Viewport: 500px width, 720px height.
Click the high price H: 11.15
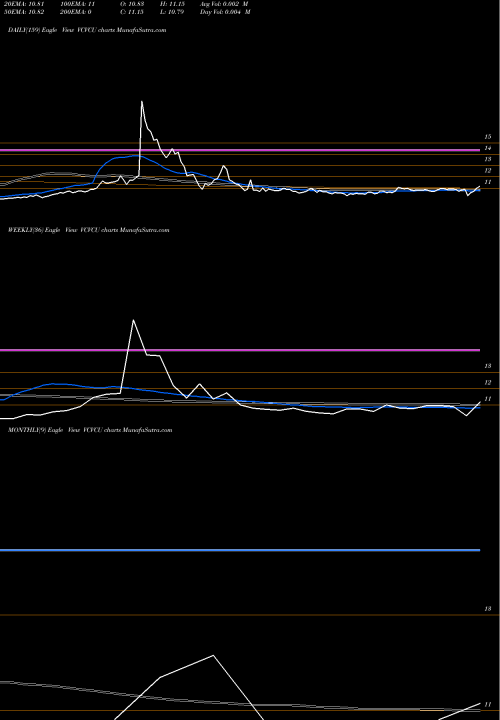tap(173, 4)
